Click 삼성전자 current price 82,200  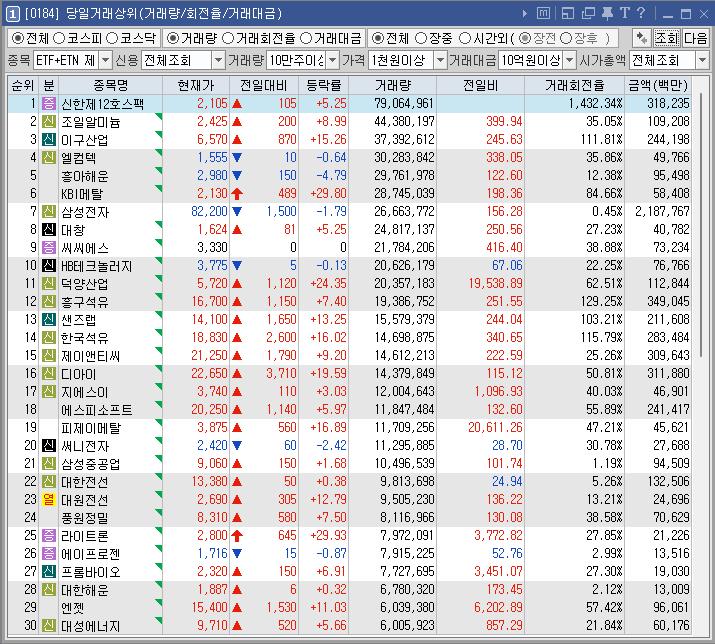209,211
